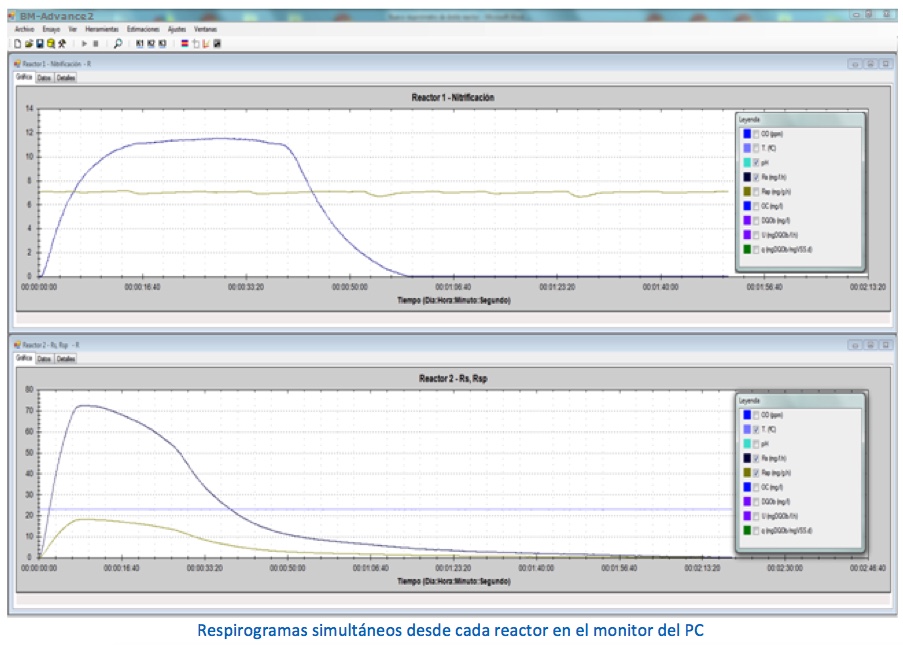Click the red-blue striped legend toolbar icon
Screen dimensions: 903x645
click(x=185, y=44)
